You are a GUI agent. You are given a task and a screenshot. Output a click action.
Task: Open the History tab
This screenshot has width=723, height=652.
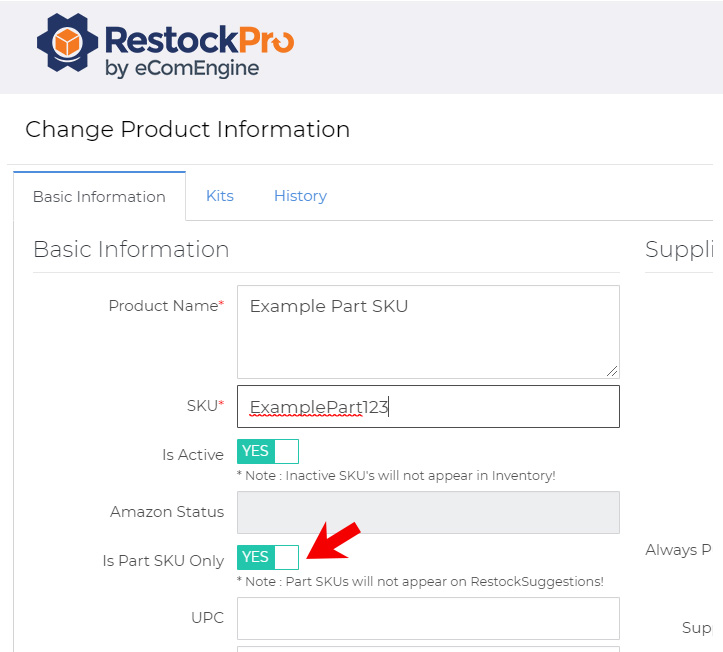pyautogui.click(x=300, y=196)
